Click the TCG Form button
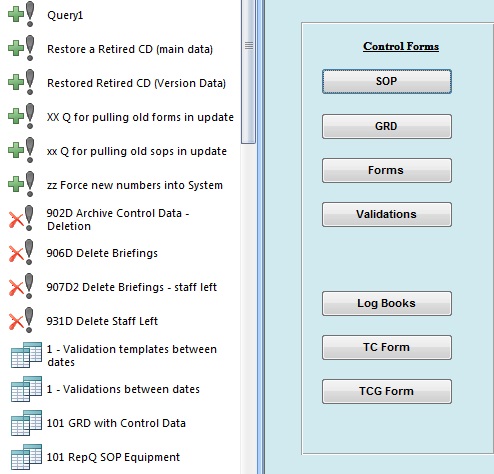Viewport: 494px width, 474px height. [x=387, y=391]
